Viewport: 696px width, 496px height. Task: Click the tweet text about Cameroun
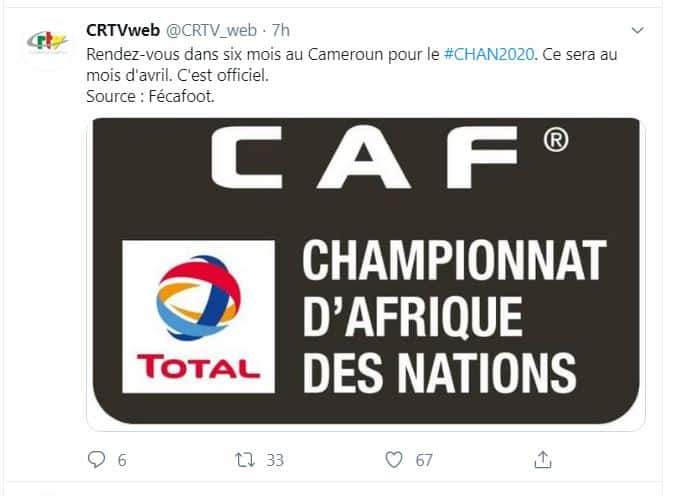[x=352, y=65]
